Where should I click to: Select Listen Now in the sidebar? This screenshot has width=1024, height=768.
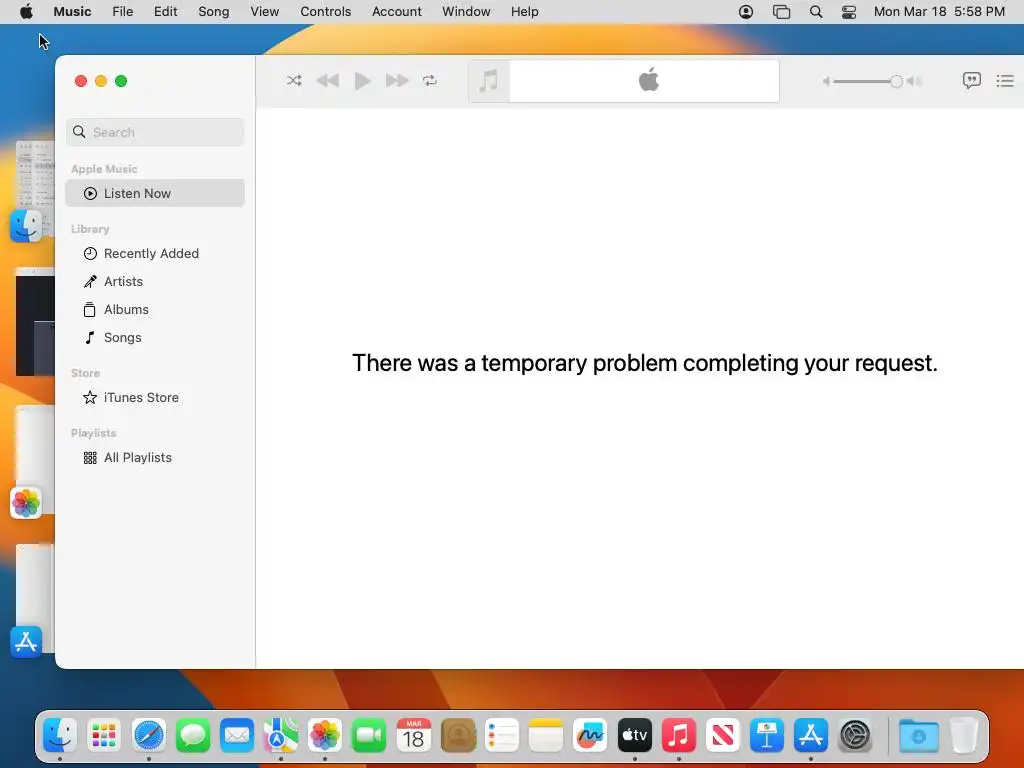[155, 193]
